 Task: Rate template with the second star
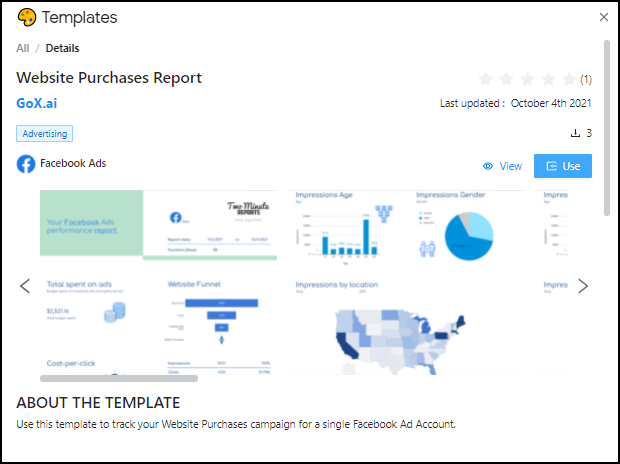click(x=507, y=79)
